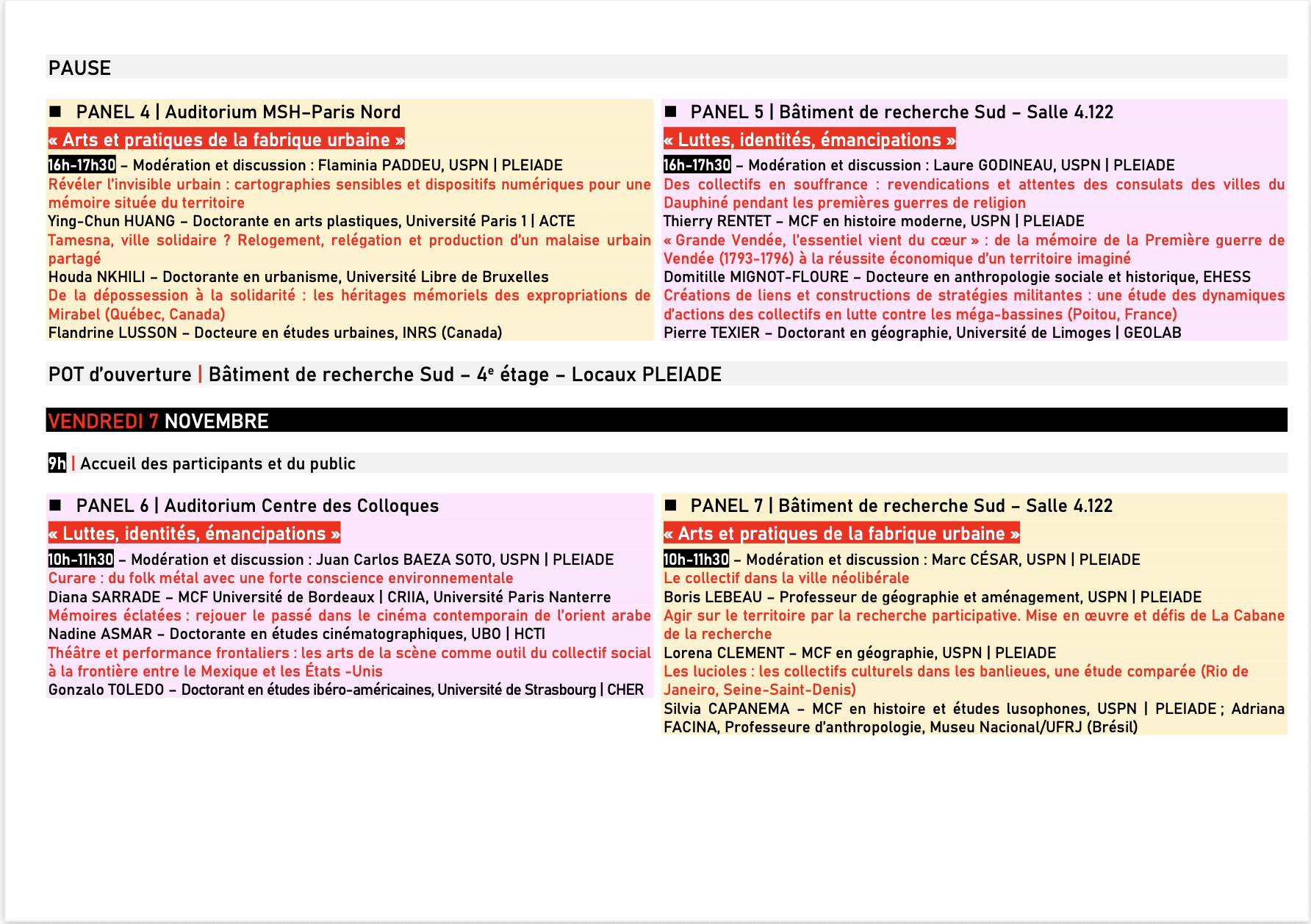1311x924 pixels.
Task: Click Panel 7 red title Arts et pratiques
Action: coord(841,533)
